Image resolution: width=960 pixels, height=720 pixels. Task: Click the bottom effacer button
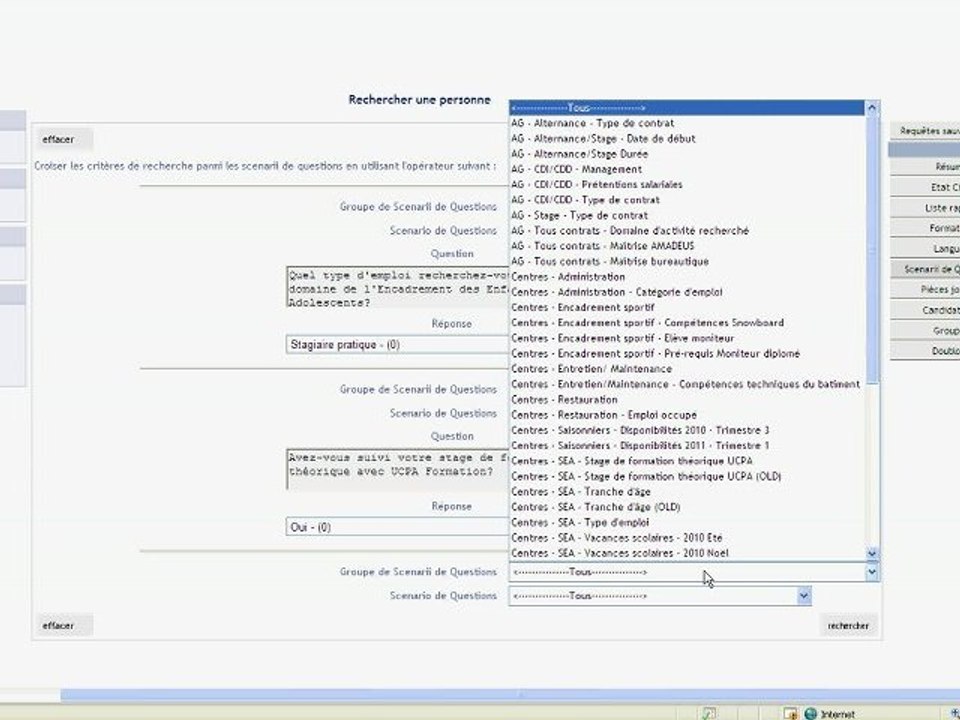coord(64,626)
